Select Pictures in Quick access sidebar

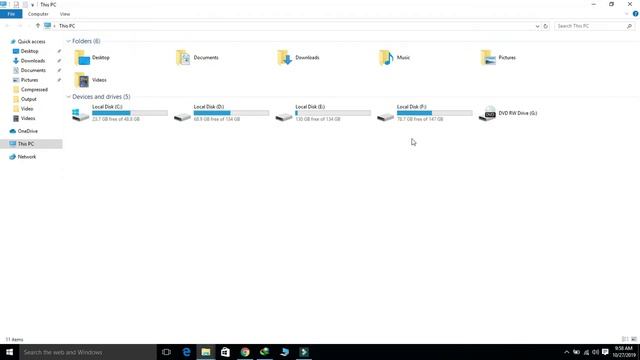29,80
